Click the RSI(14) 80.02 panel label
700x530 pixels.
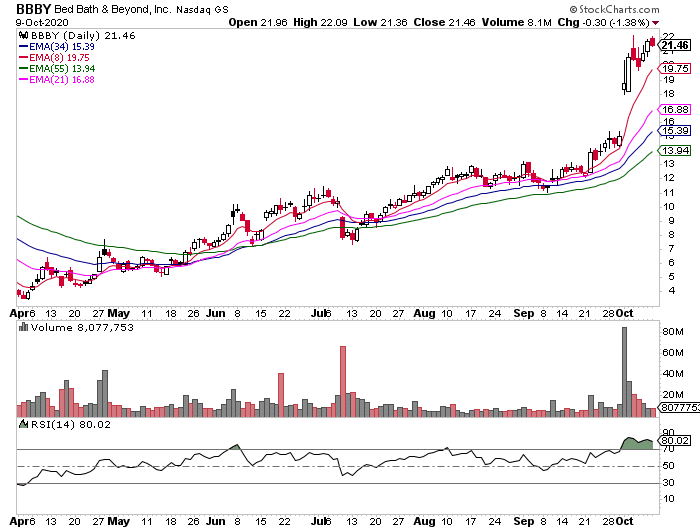[x=71, y=424]
